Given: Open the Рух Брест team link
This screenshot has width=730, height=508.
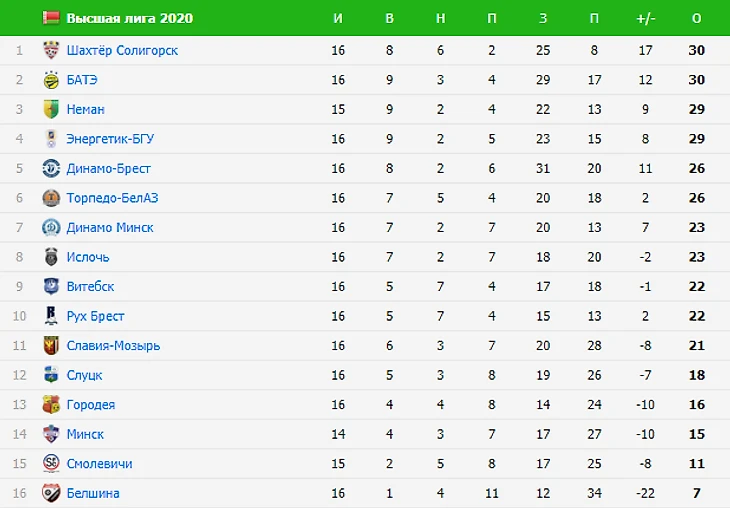Looking at the screenshot, I should [95, 316].
